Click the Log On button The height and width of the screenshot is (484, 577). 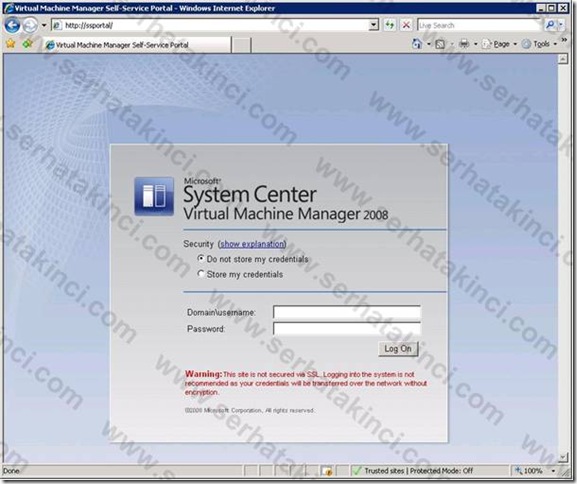(398, 349)
